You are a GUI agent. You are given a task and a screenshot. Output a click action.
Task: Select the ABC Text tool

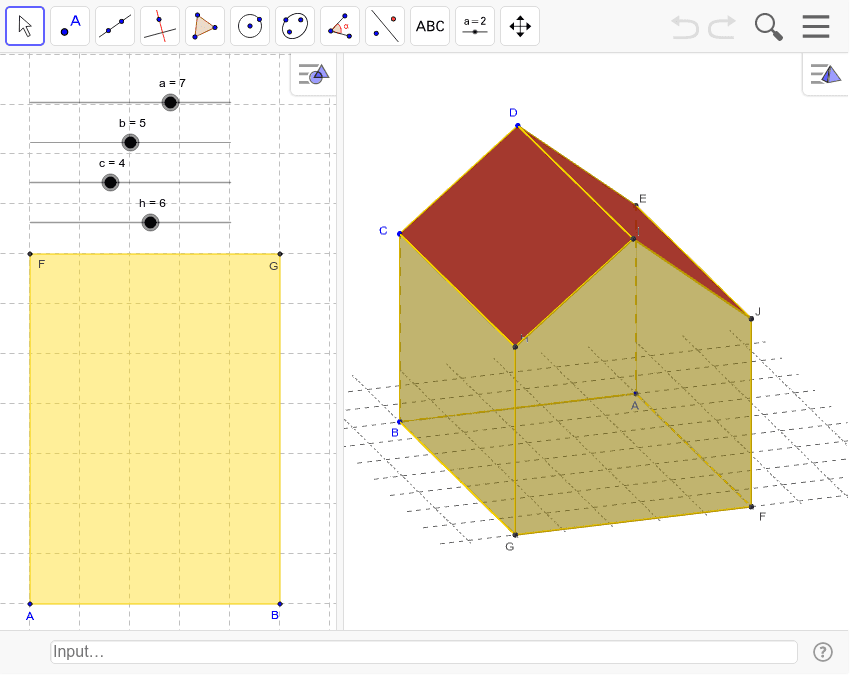coord(430,26)
